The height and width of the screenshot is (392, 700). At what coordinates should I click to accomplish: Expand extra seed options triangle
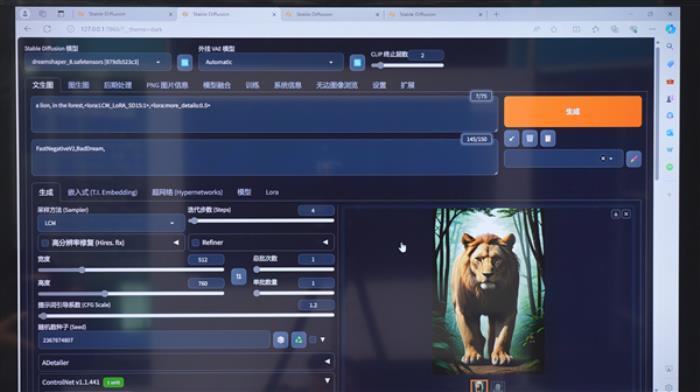pyautogui.click(x=323, y=340)
